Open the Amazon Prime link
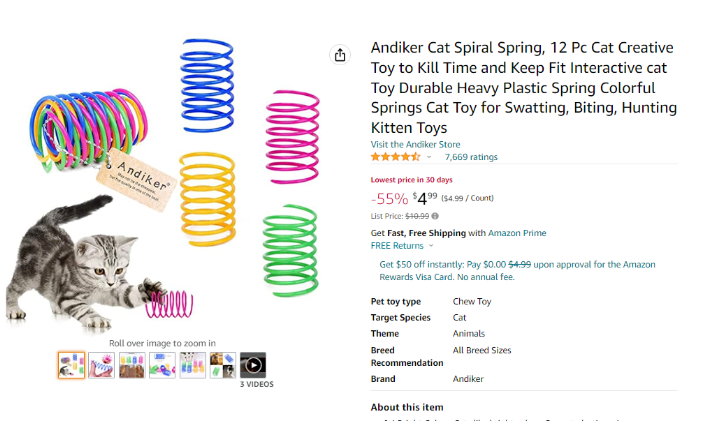711x432 pixels. (517, 233)
